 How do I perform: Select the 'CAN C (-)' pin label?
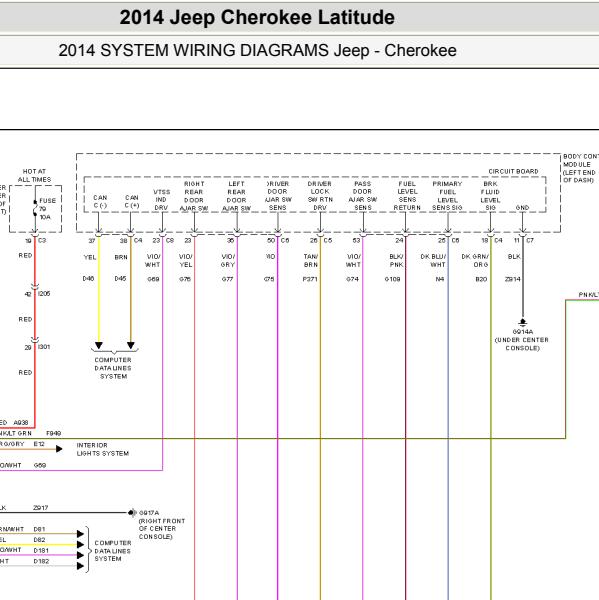click(100, 201)
